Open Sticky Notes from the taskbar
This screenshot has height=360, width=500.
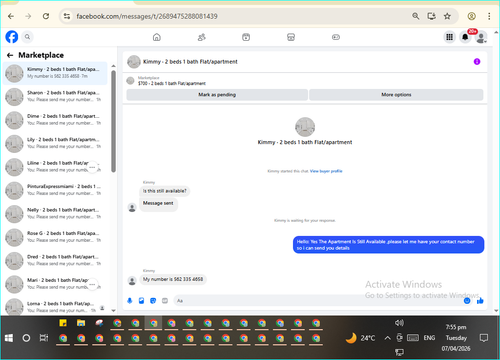[x=63, y=323]
